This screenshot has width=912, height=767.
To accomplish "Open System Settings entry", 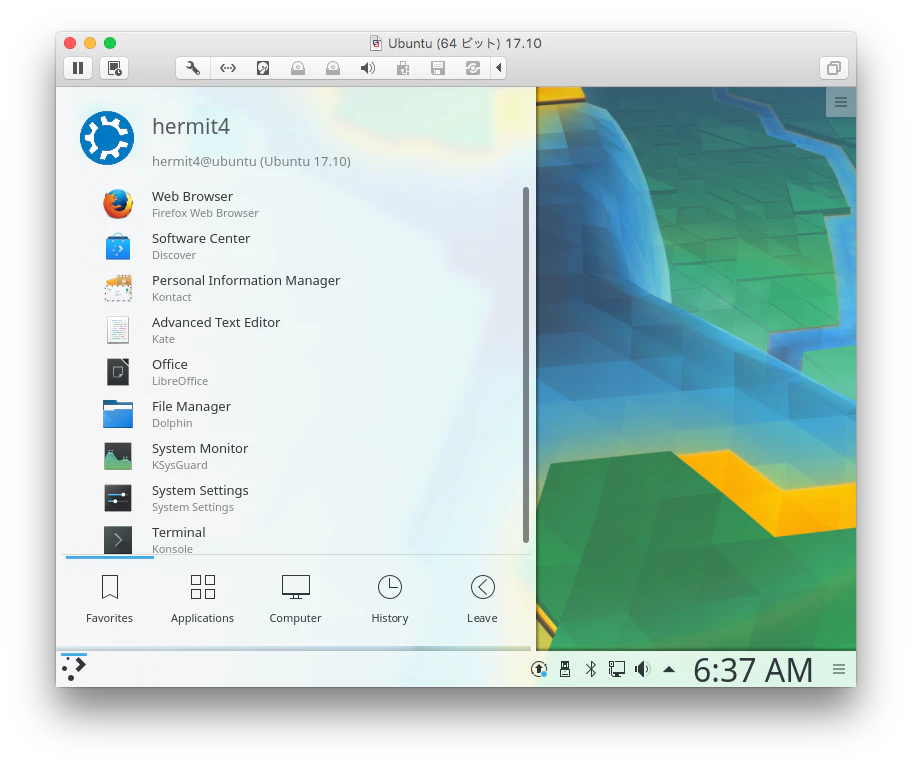I will (x=297, y=498).
